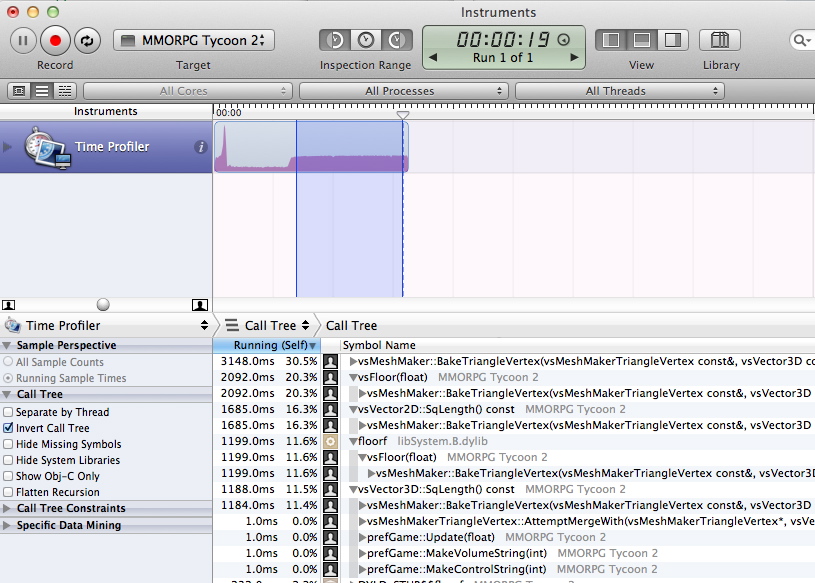Set inspection range start button
The height and width of the screenshot is (583, 815).
(335, 40)
